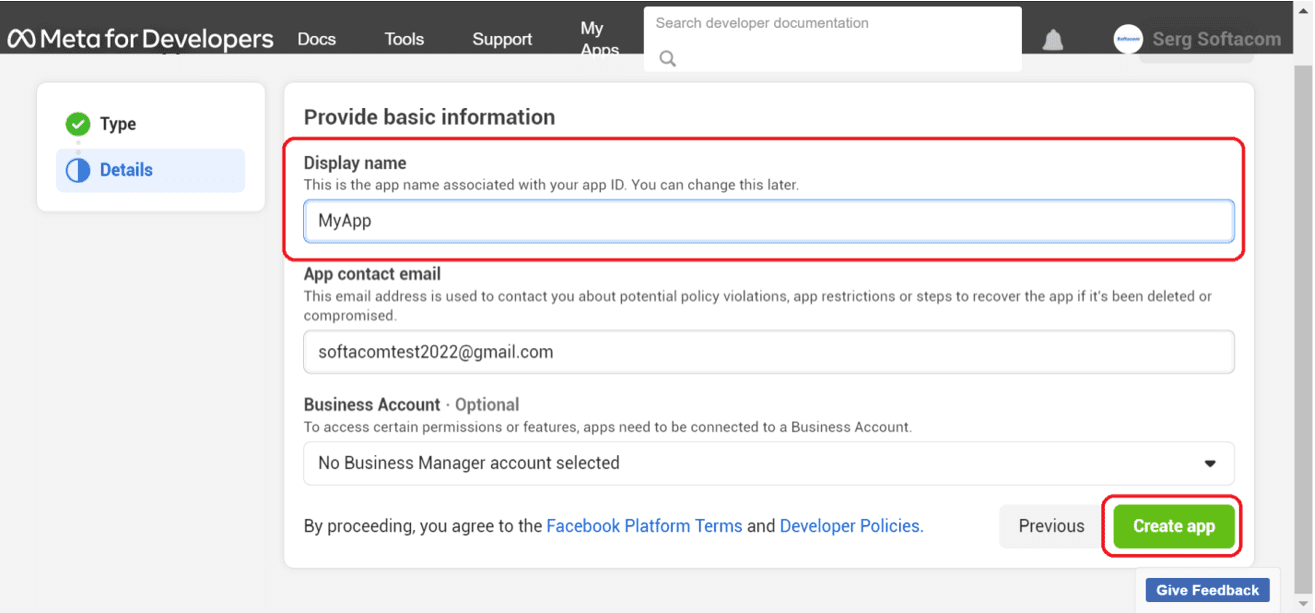Click the search magnifier icon
Screen dimensions: 1315x613
click(668, 59)
